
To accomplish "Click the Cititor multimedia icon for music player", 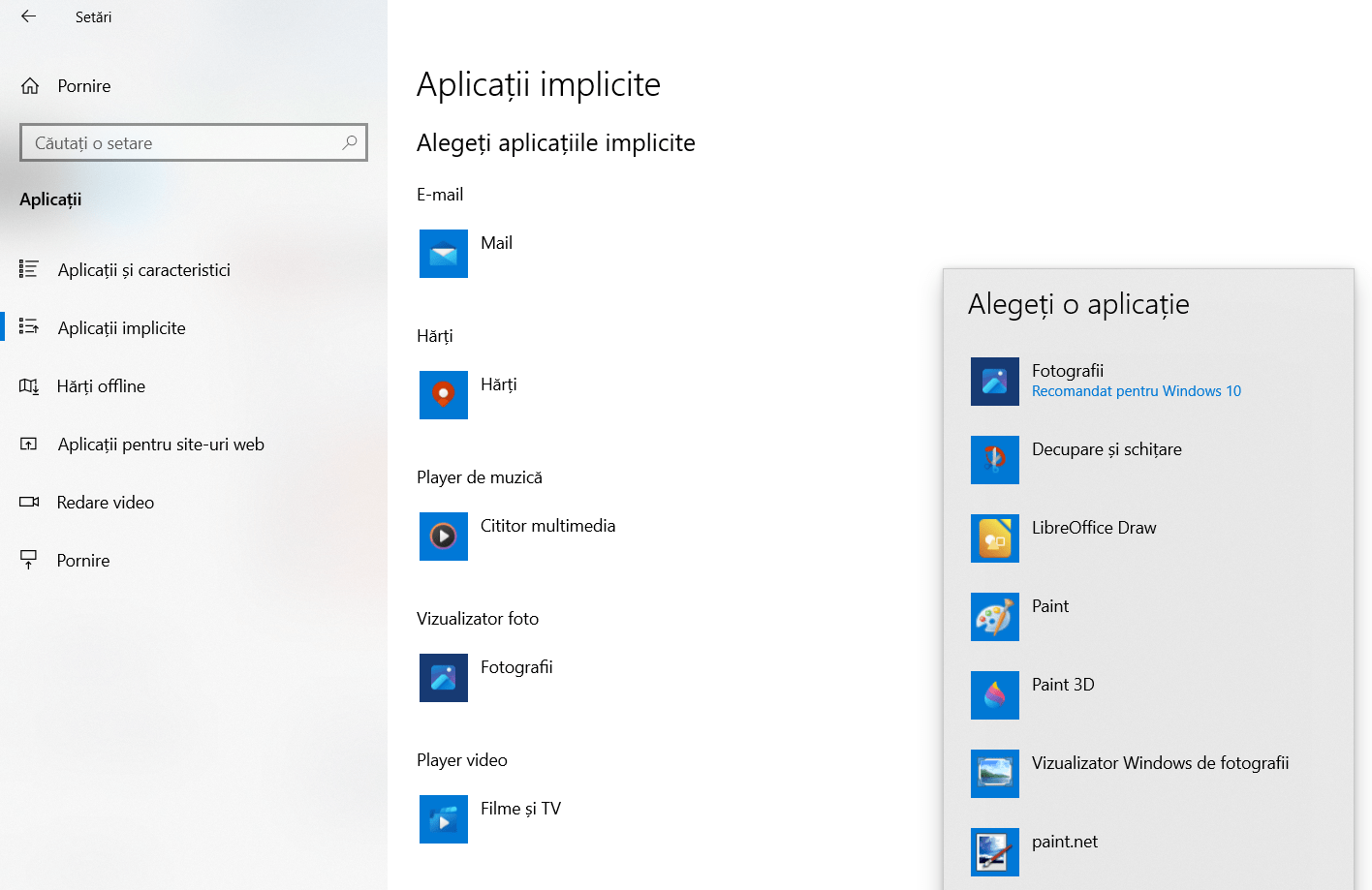I will point(443,537).
